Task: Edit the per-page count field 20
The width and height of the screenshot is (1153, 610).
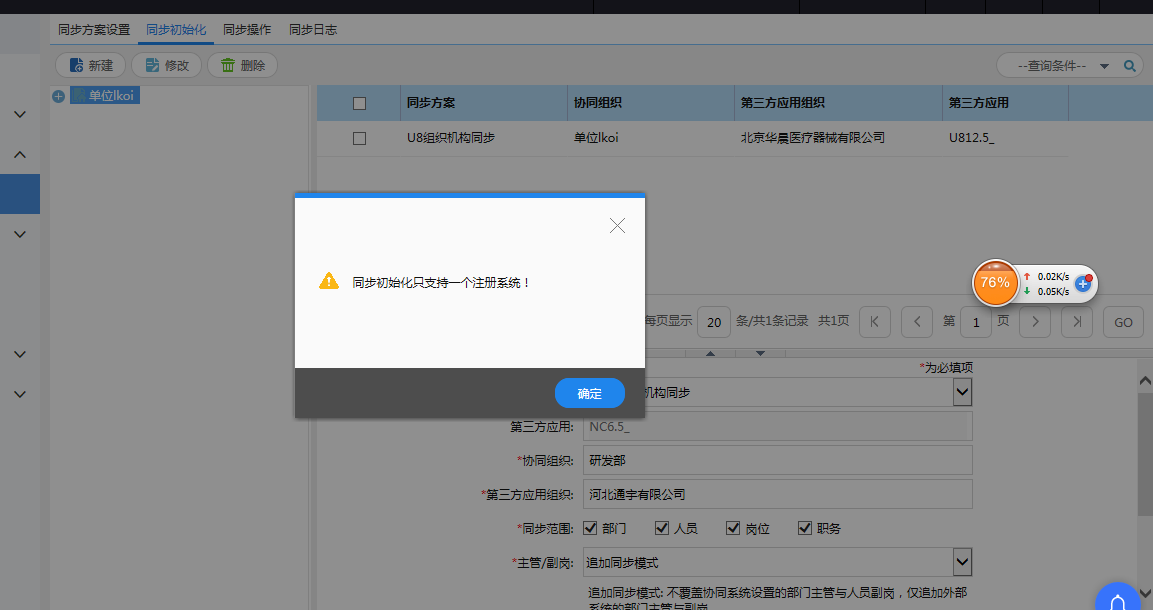Action: click(x=713, y=322)
